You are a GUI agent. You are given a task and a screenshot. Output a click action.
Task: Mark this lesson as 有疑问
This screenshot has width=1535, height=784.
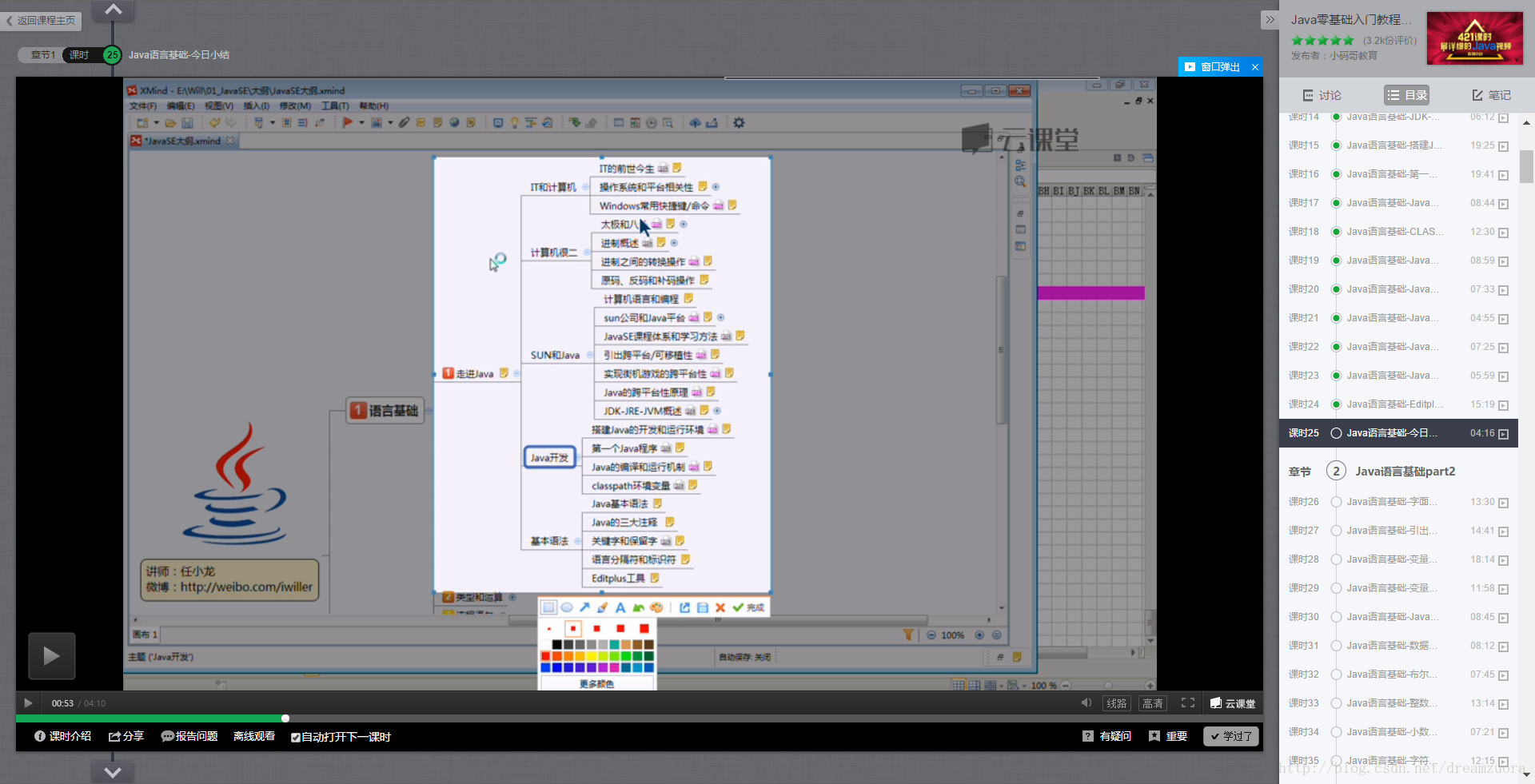pyautogui.click(x=1106, y=736)
